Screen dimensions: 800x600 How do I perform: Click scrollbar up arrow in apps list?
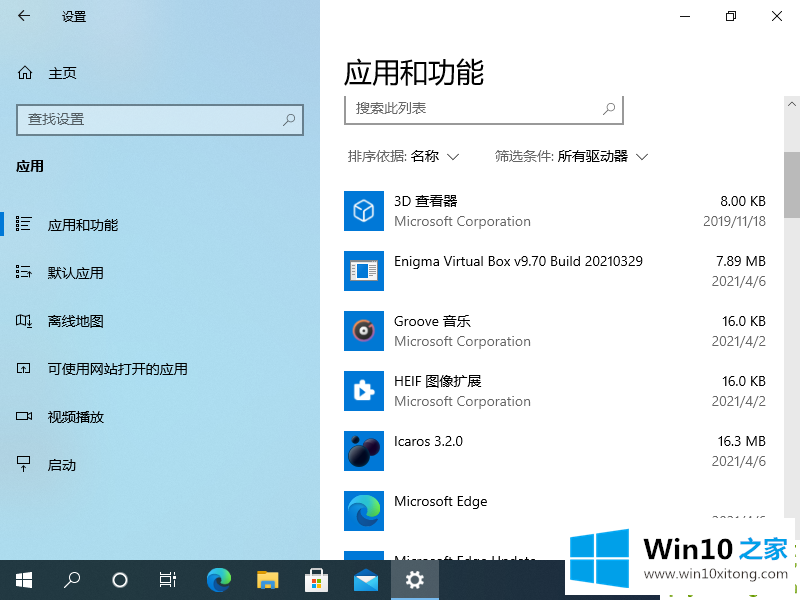[x=792, y=104]
